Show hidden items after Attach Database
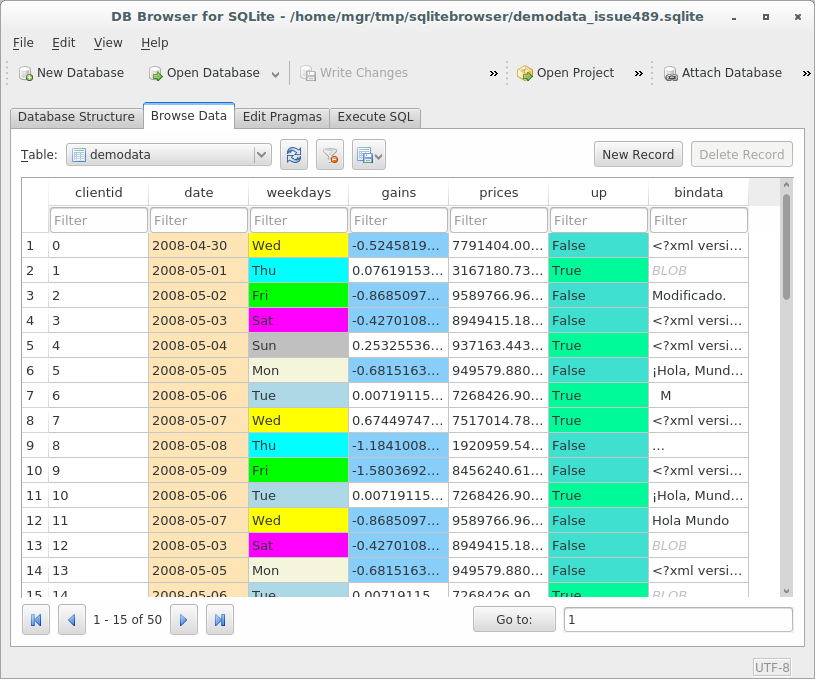 pos(806,73)
